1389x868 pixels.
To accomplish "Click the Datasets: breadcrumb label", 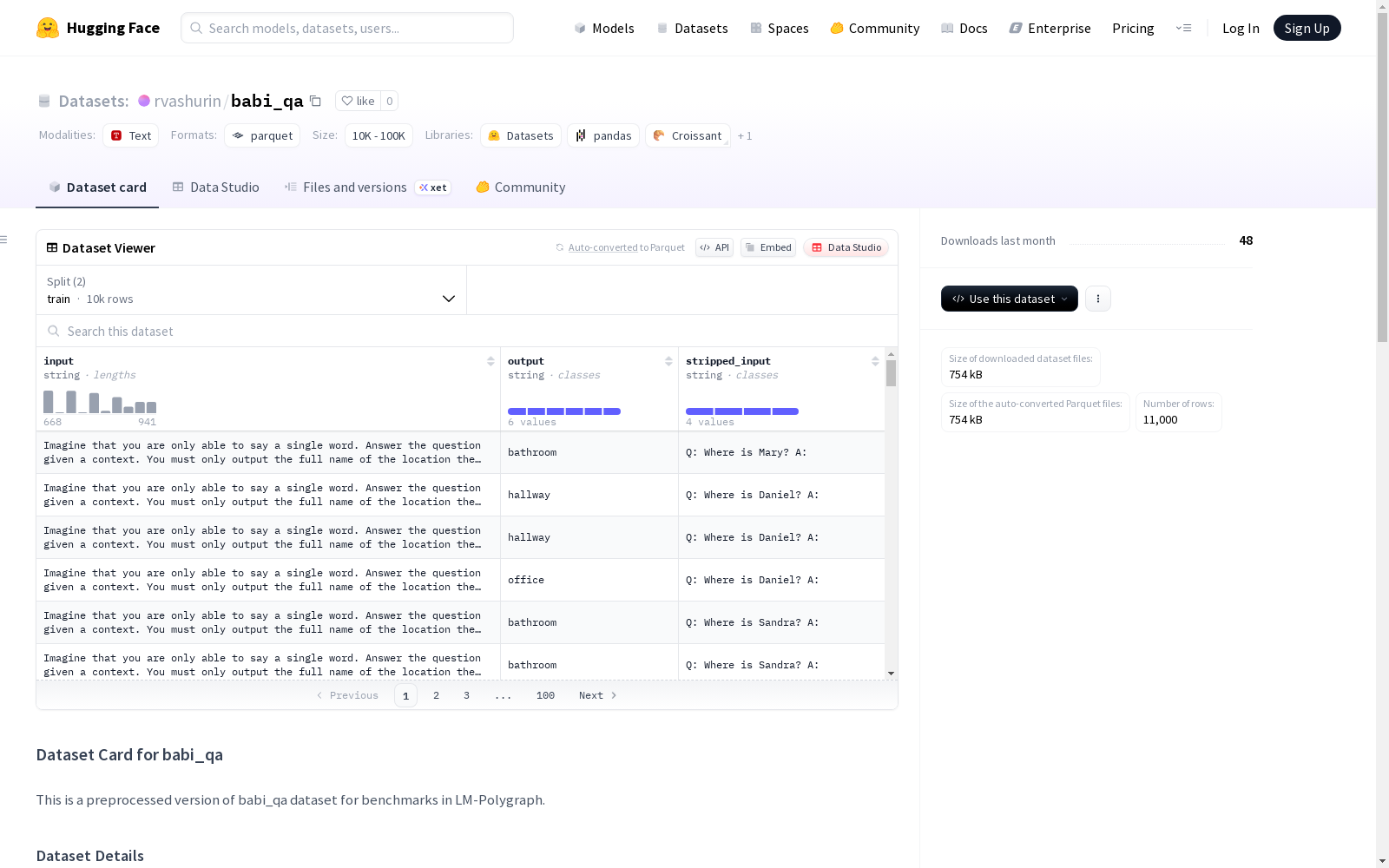I will [x=94, y=101].
